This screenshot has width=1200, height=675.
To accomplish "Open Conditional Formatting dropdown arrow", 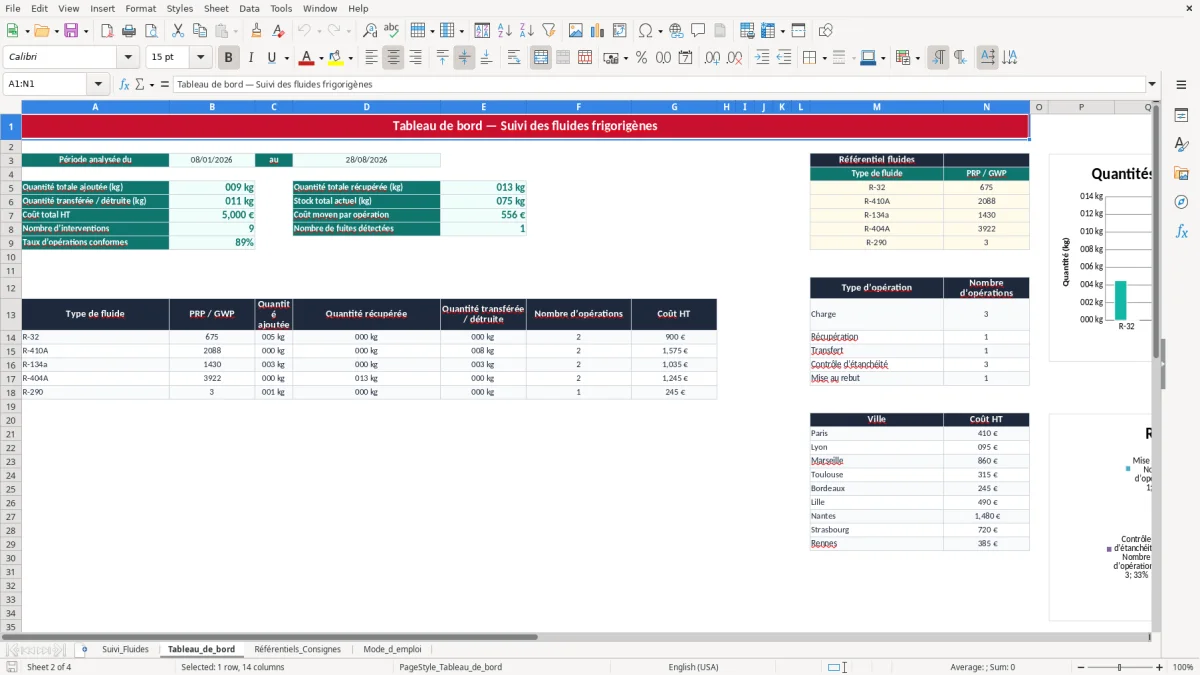I will pos(917,58).
